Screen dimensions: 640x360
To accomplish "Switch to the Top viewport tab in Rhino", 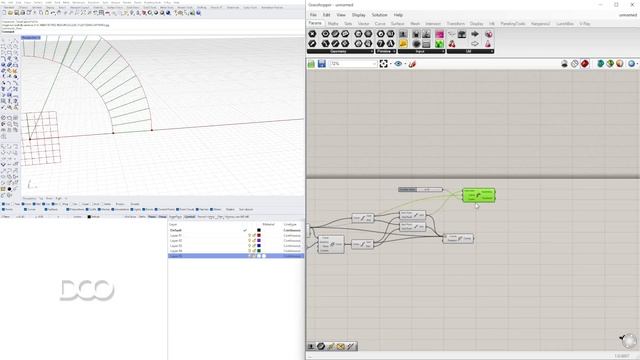I will tap(41, 199).
